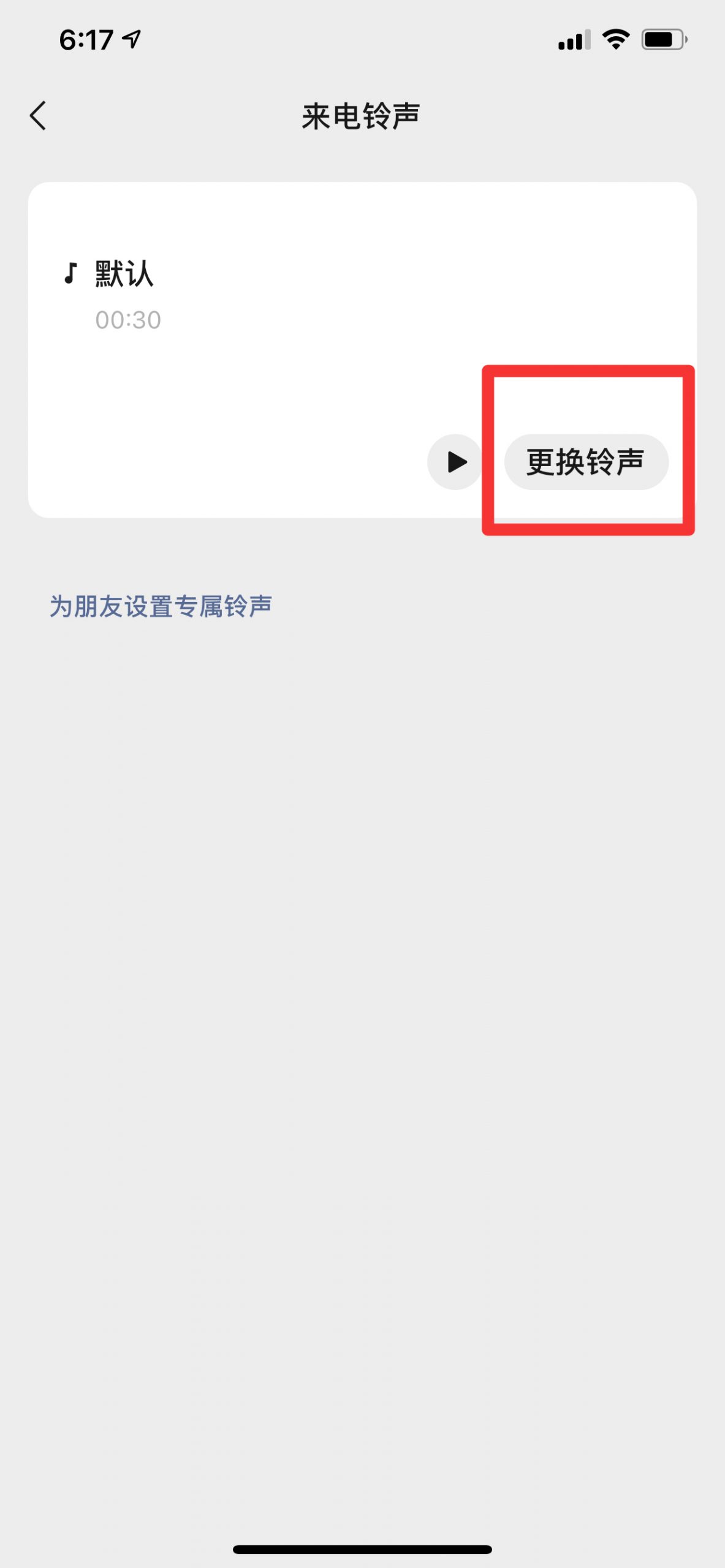Tap the 6:17 clock in status bar

(86, 40)
